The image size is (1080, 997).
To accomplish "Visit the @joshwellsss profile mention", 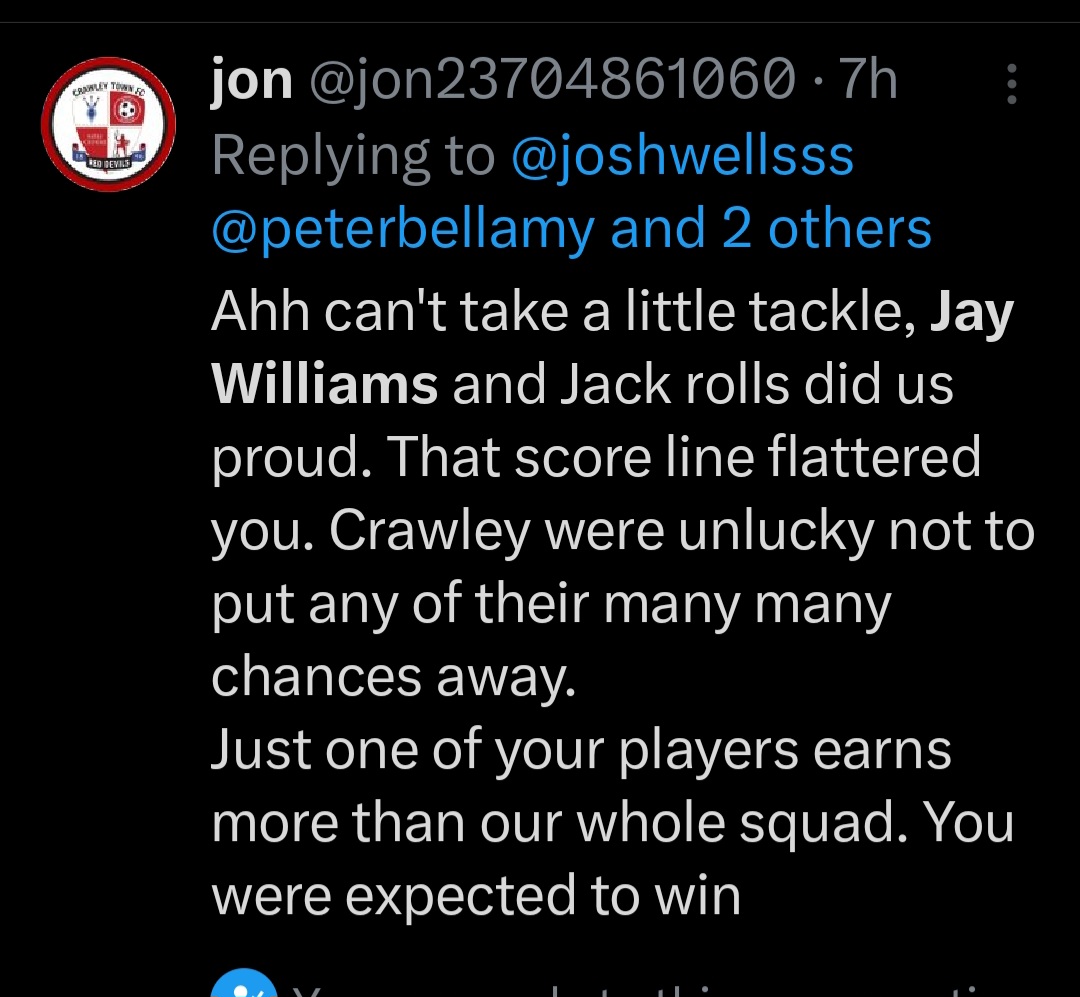I will point(683,156).
